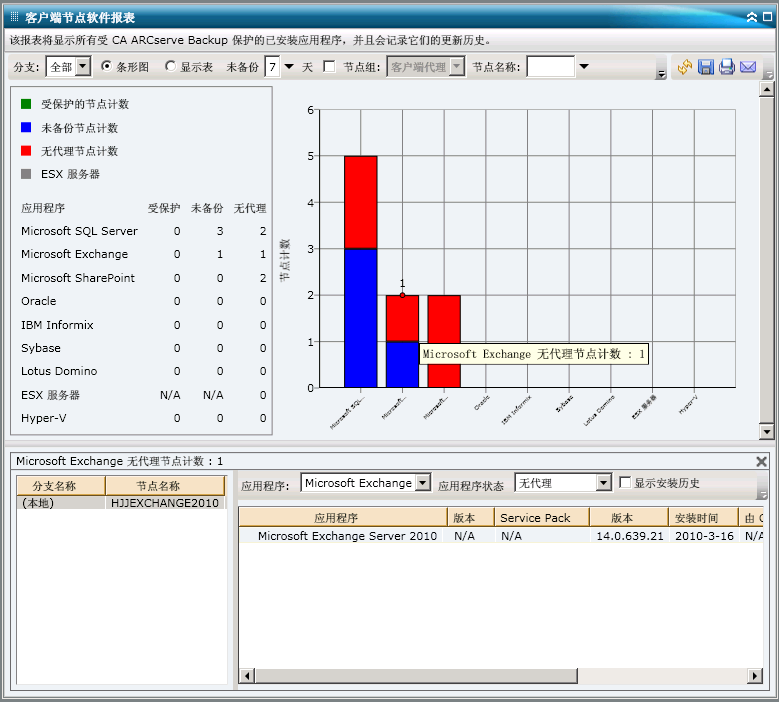The width and height of the screenshot is (779, 702).
Task: Click Microsoft Exchange in the application list
Action: [74, 254]
